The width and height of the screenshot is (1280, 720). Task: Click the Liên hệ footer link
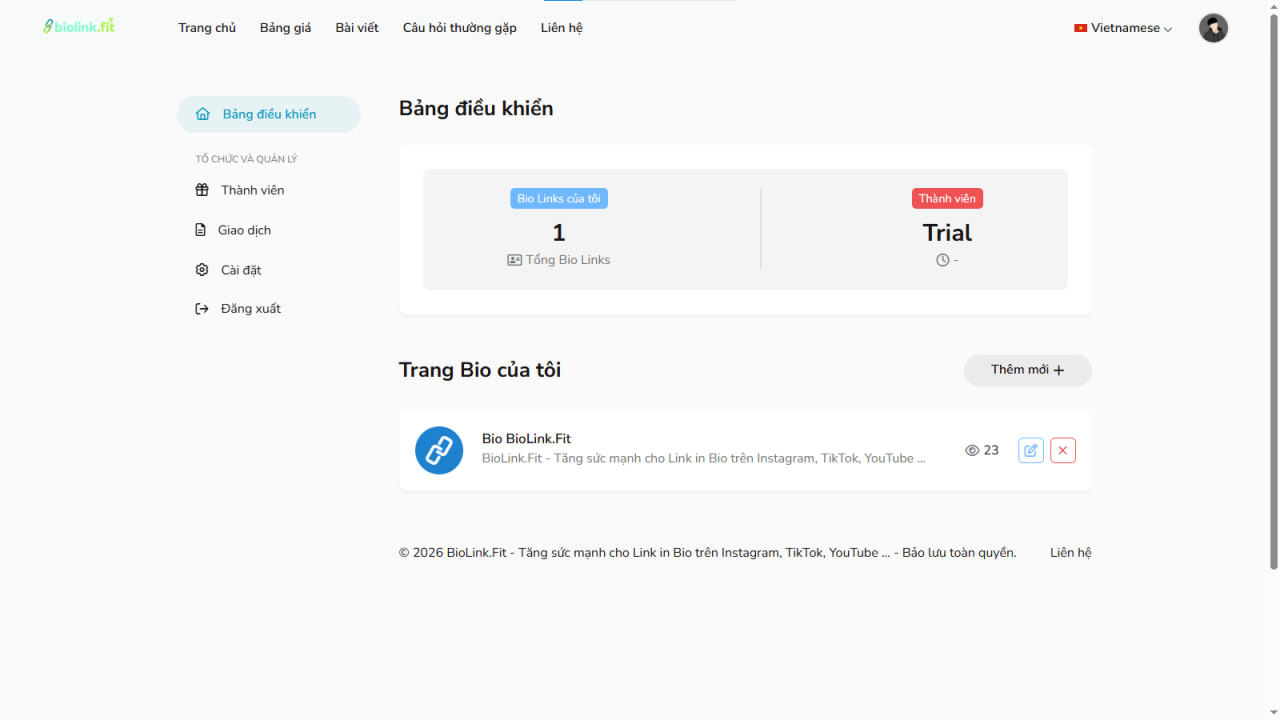click(x=1070, y=553)
